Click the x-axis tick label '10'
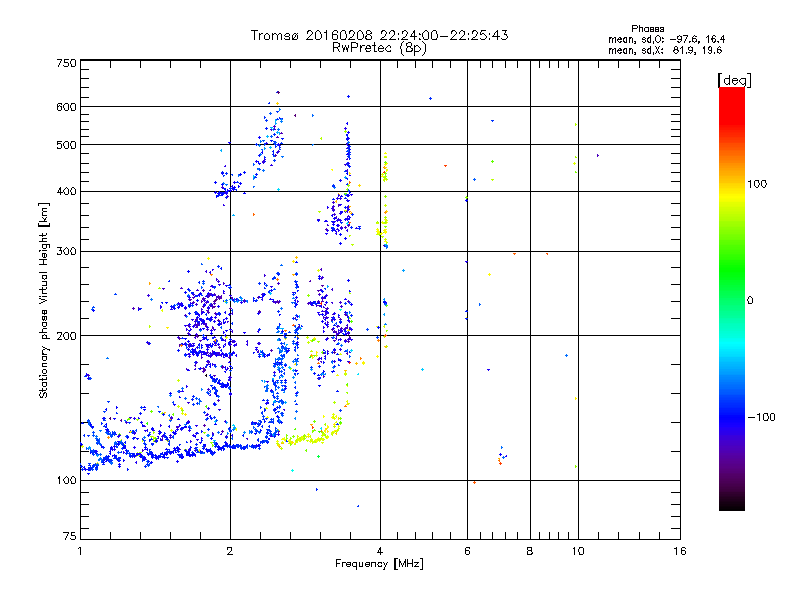The image size is (800, 600). point(578,551)
